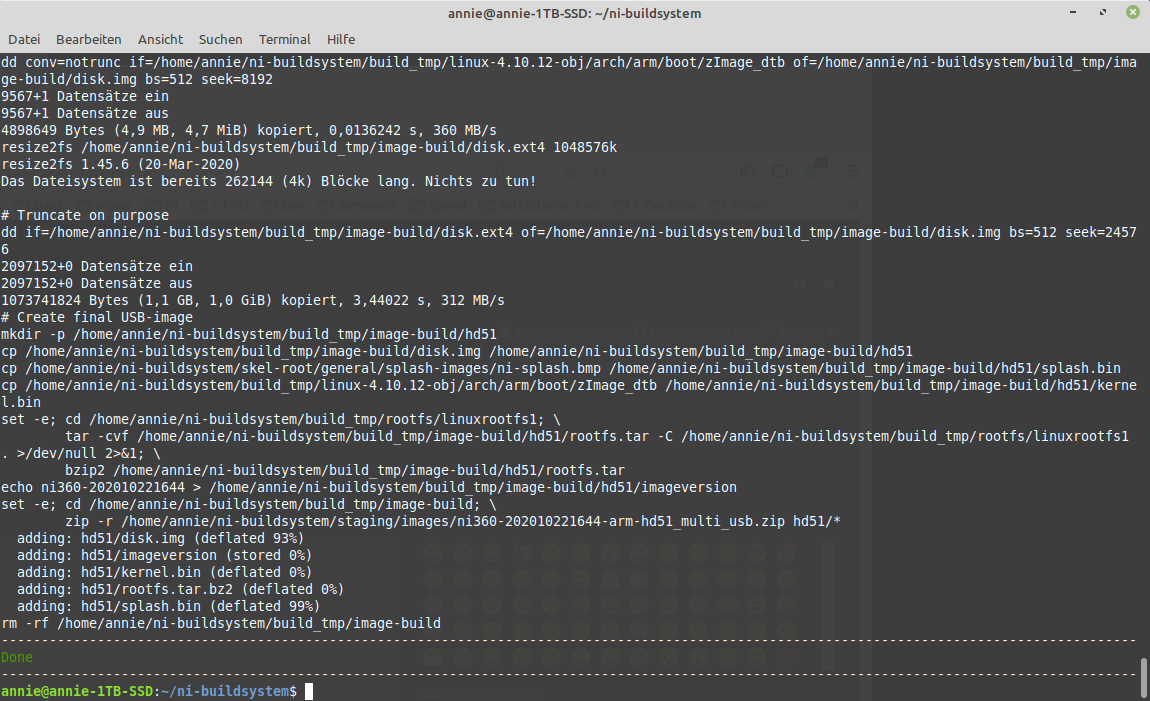Open the Suchen menu
Screen dimensions: 1150x701
click(220, 39)
